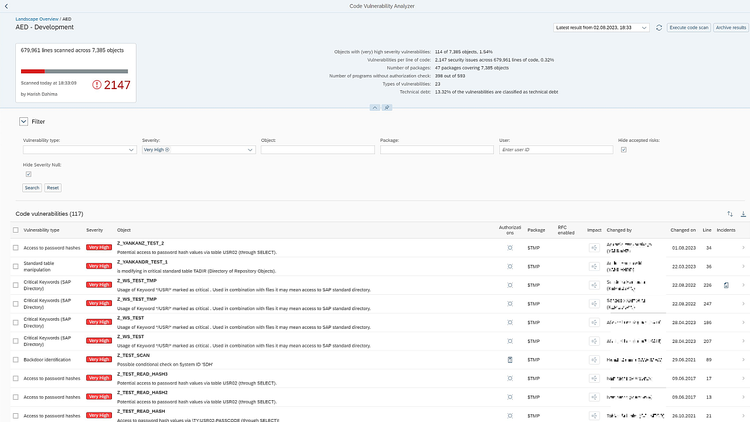The image size is (750, 422).
Task: Click the Execute code scan button
Action: click(x=689, y=28)
